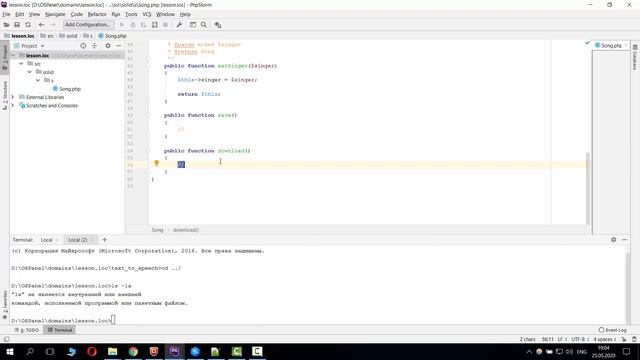Click the tool window toggle icon in the bottom-left corner
Screen dimensions: 640x360
pos(7,339)
